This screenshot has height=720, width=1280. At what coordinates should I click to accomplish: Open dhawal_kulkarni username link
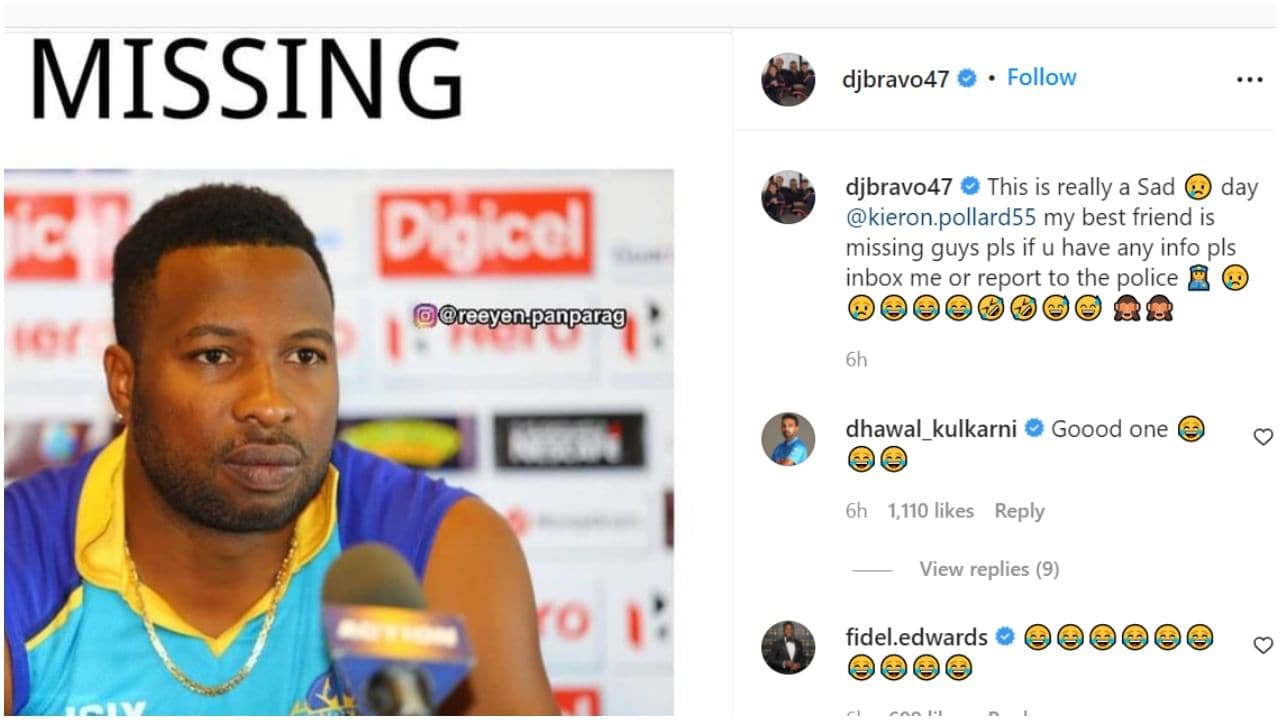[x=931, y=429]
